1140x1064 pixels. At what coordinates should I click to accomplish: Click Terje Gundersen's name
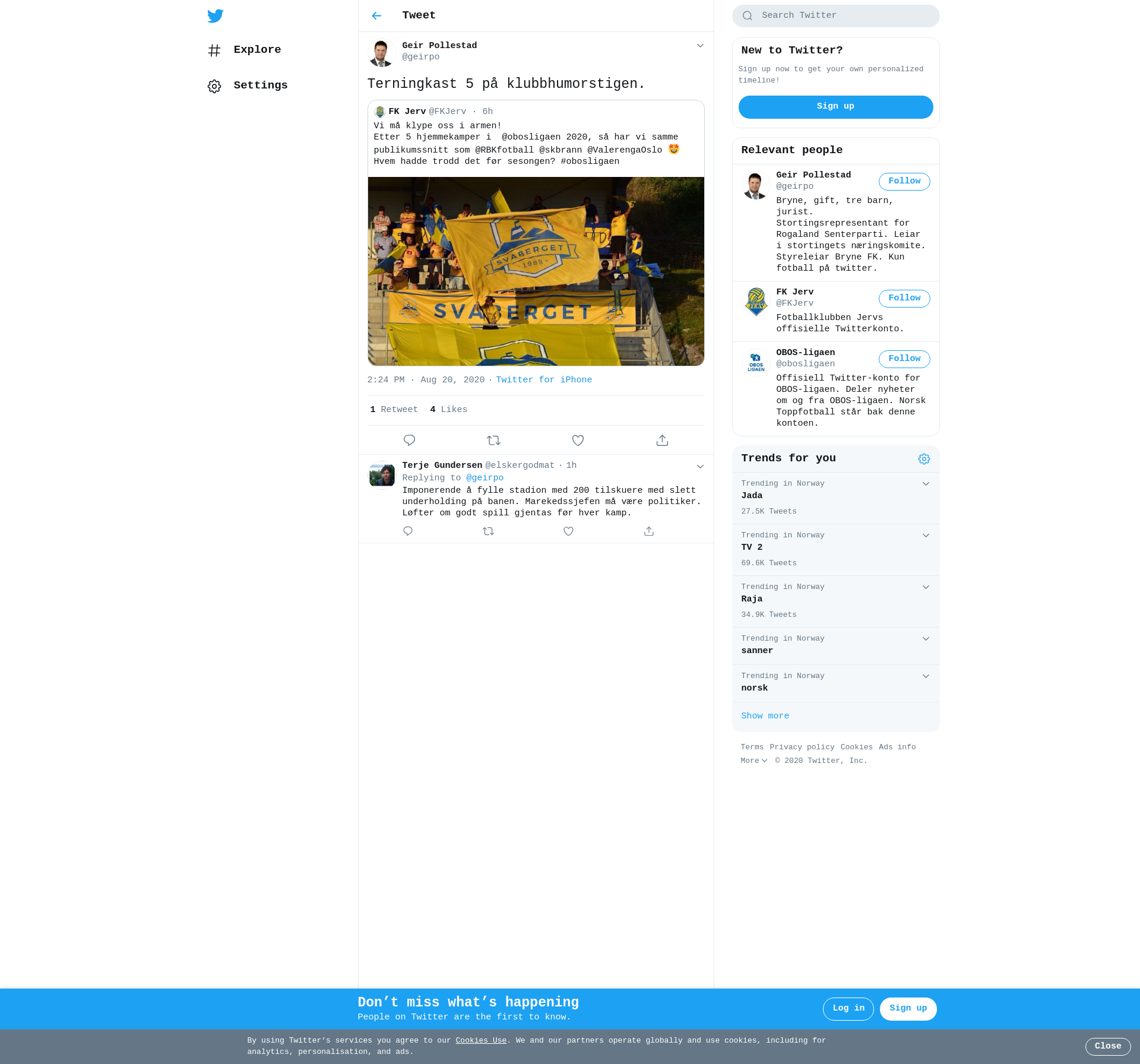[442, 465]
